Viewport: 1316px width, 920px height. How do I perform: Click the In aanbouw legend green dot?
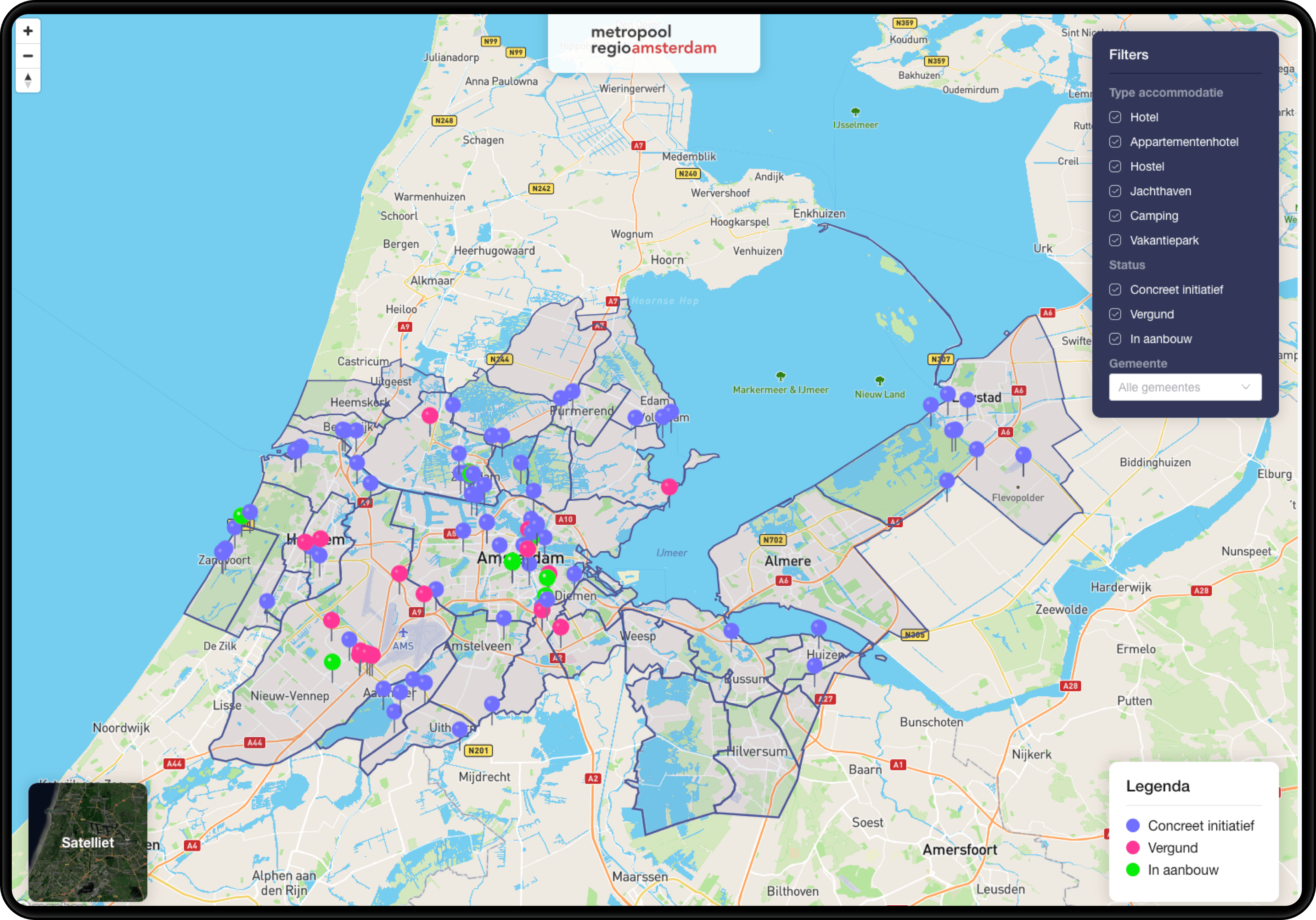coord(1132,870)
